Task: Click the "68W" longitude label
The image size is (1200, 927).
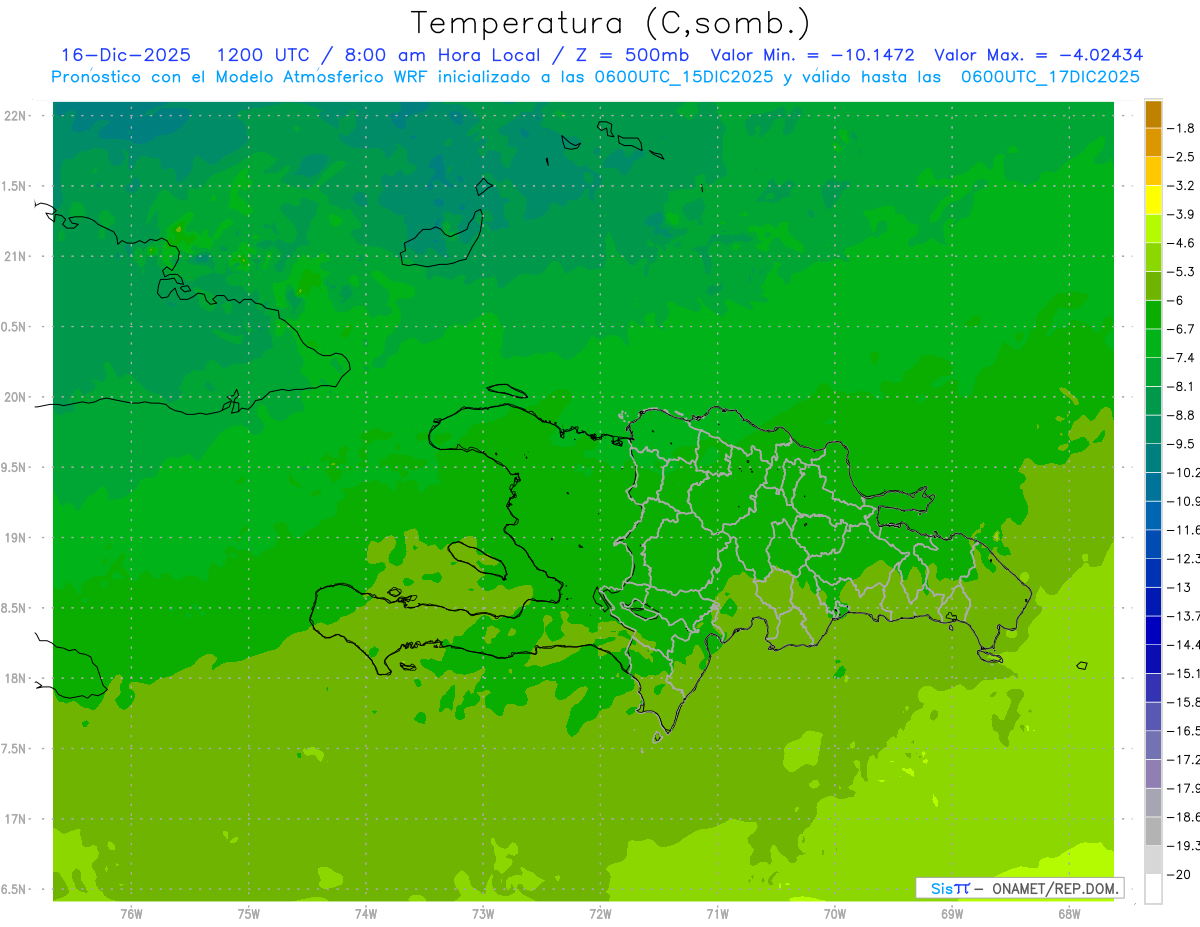Action: 1069,914
